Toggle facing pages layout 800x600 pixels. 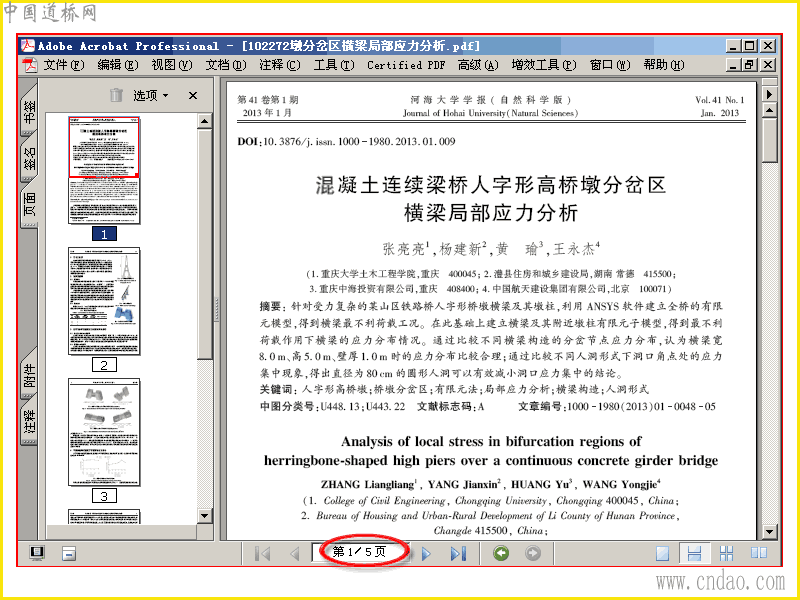coord(759,553)
